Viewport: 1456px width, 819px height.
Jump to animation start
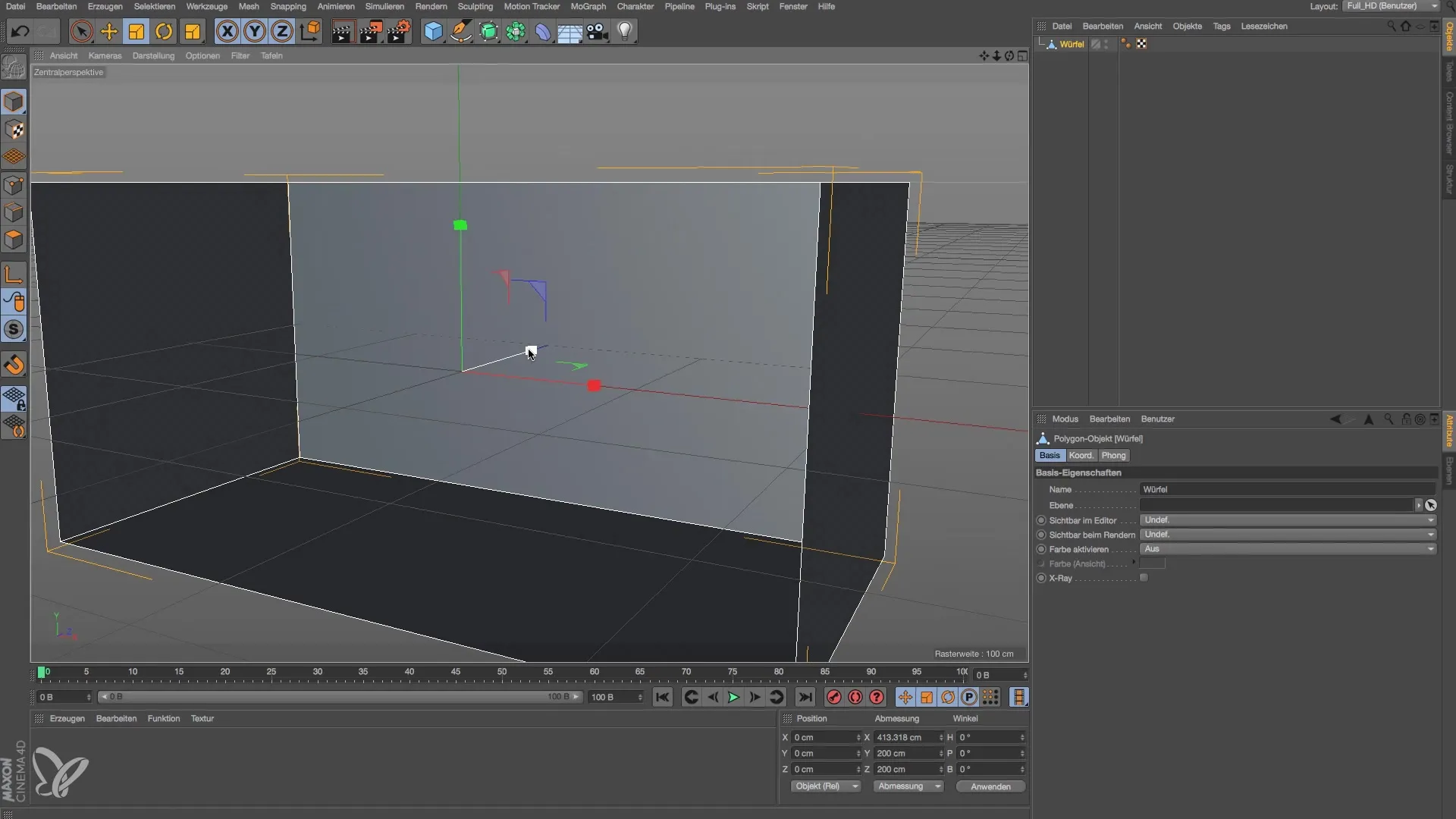(662, 697)
